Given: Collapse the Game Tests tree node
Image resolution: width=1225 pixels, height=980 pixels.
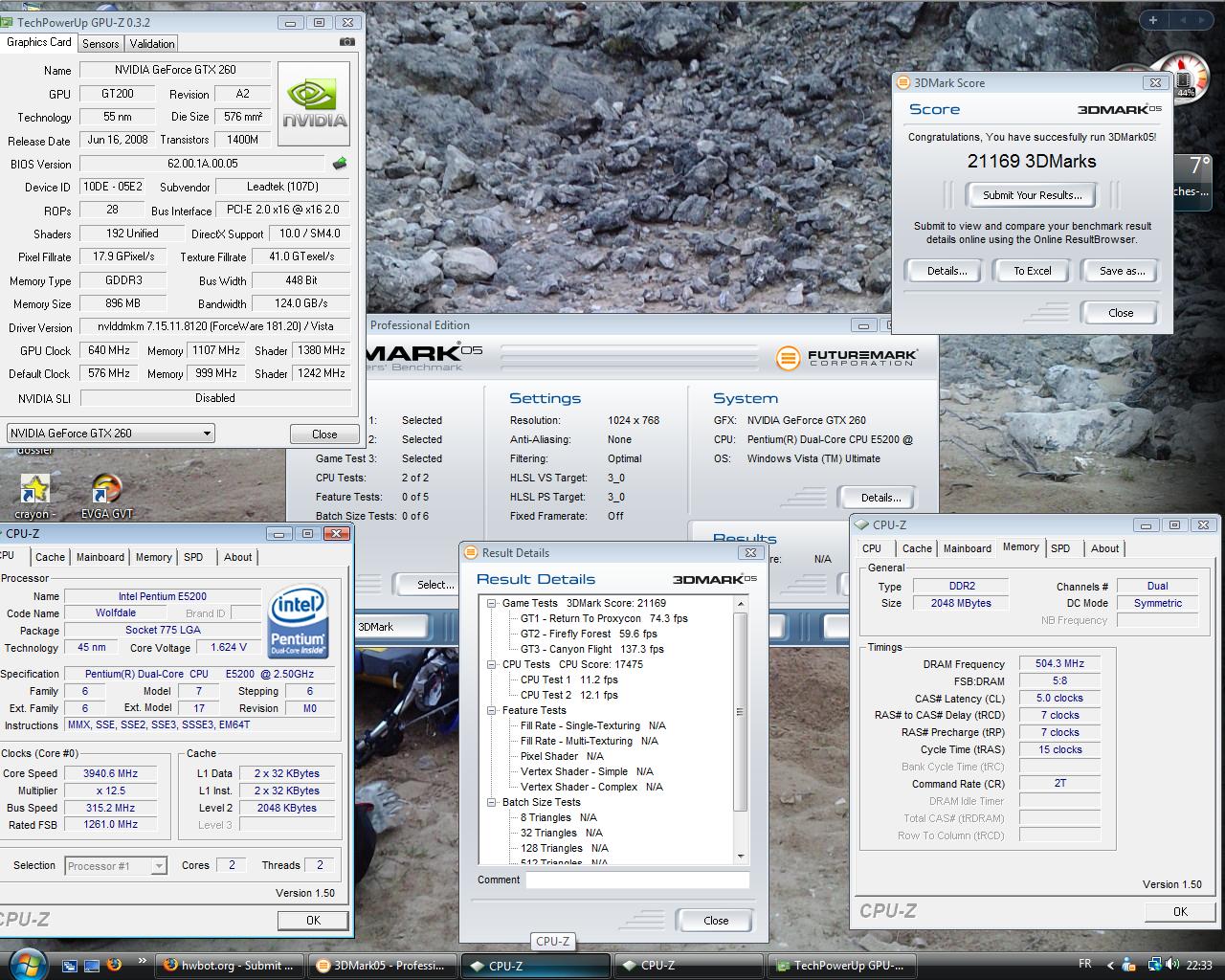Looking at the screenshot, I should [x=492, y=603].
